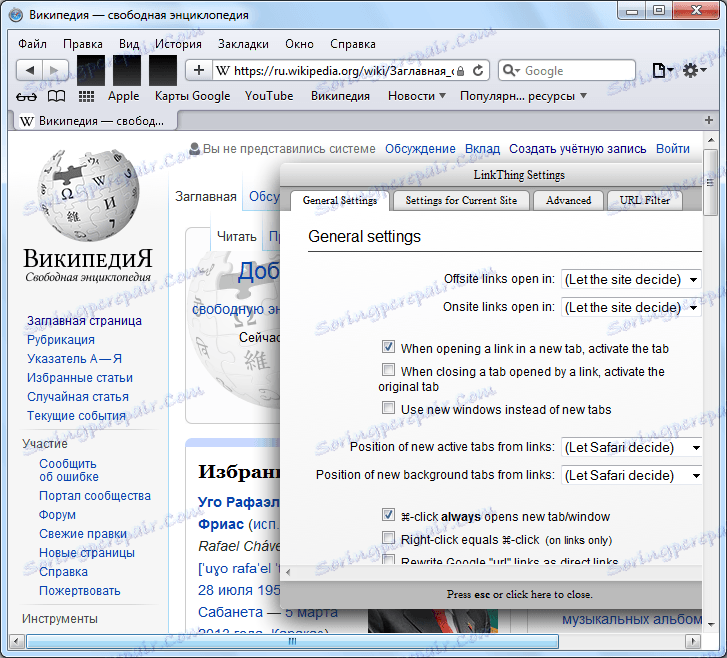Go forward with the Forward arrow button
Viewport: 727px width, 658px height.
point(55,70)
